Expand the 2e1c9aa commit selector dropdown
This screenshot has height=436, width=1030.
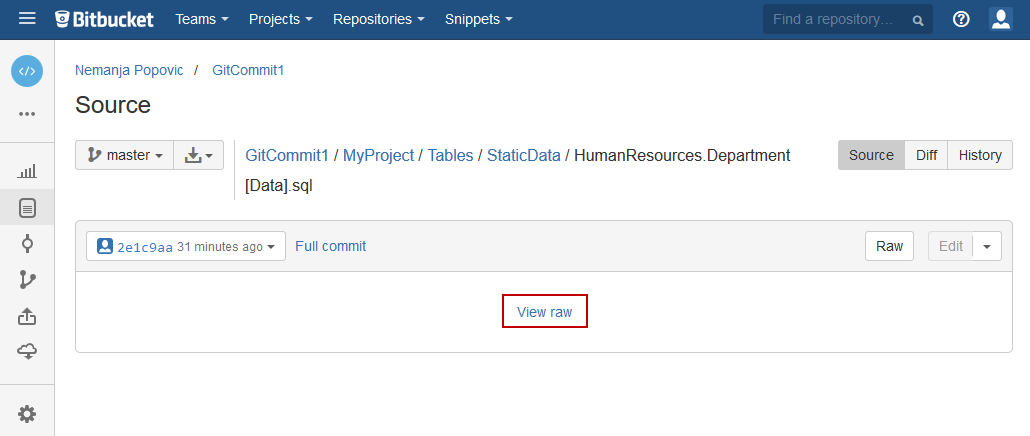coord(186,246)
